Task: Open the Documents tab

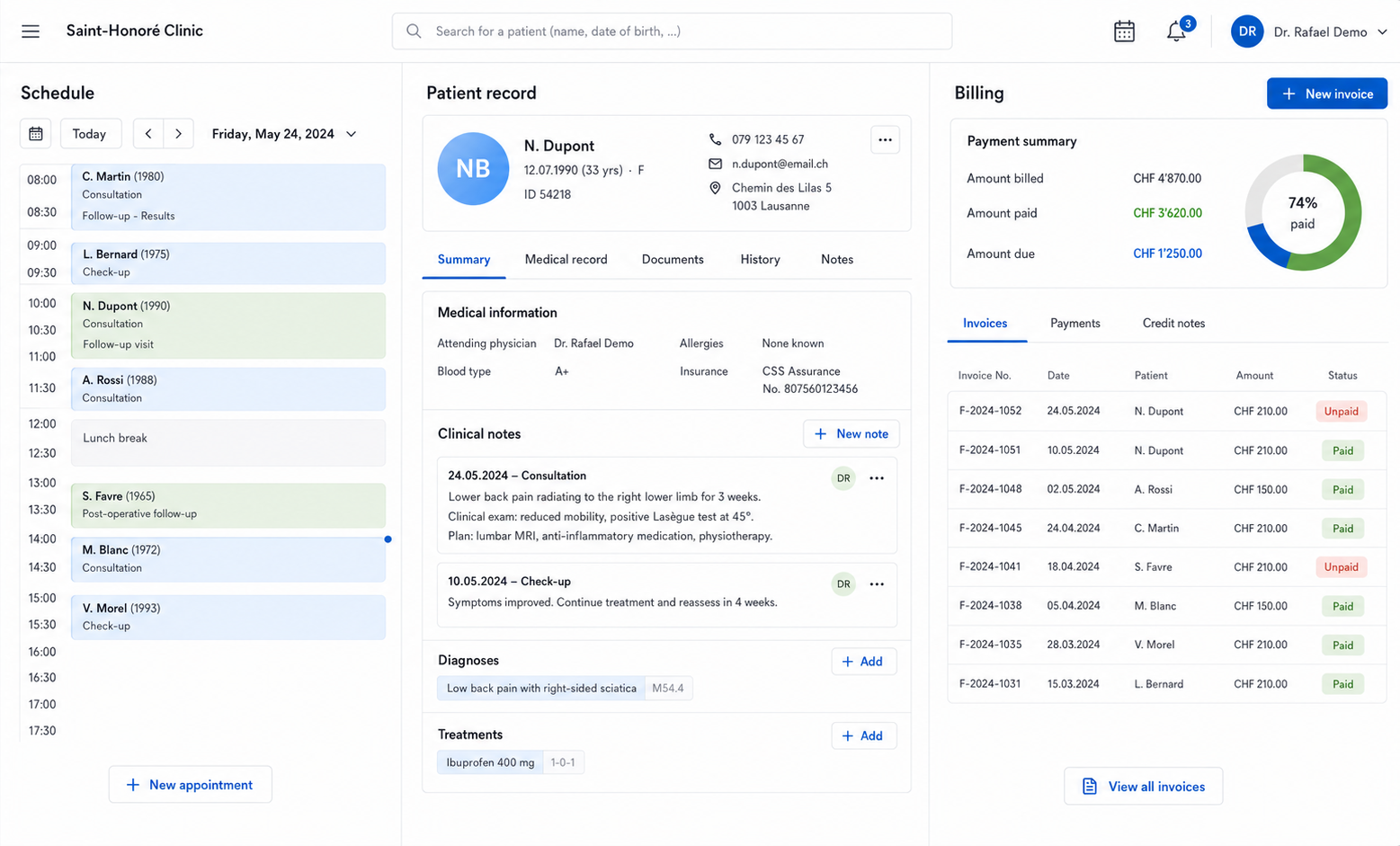Action: tap(673, 260)
